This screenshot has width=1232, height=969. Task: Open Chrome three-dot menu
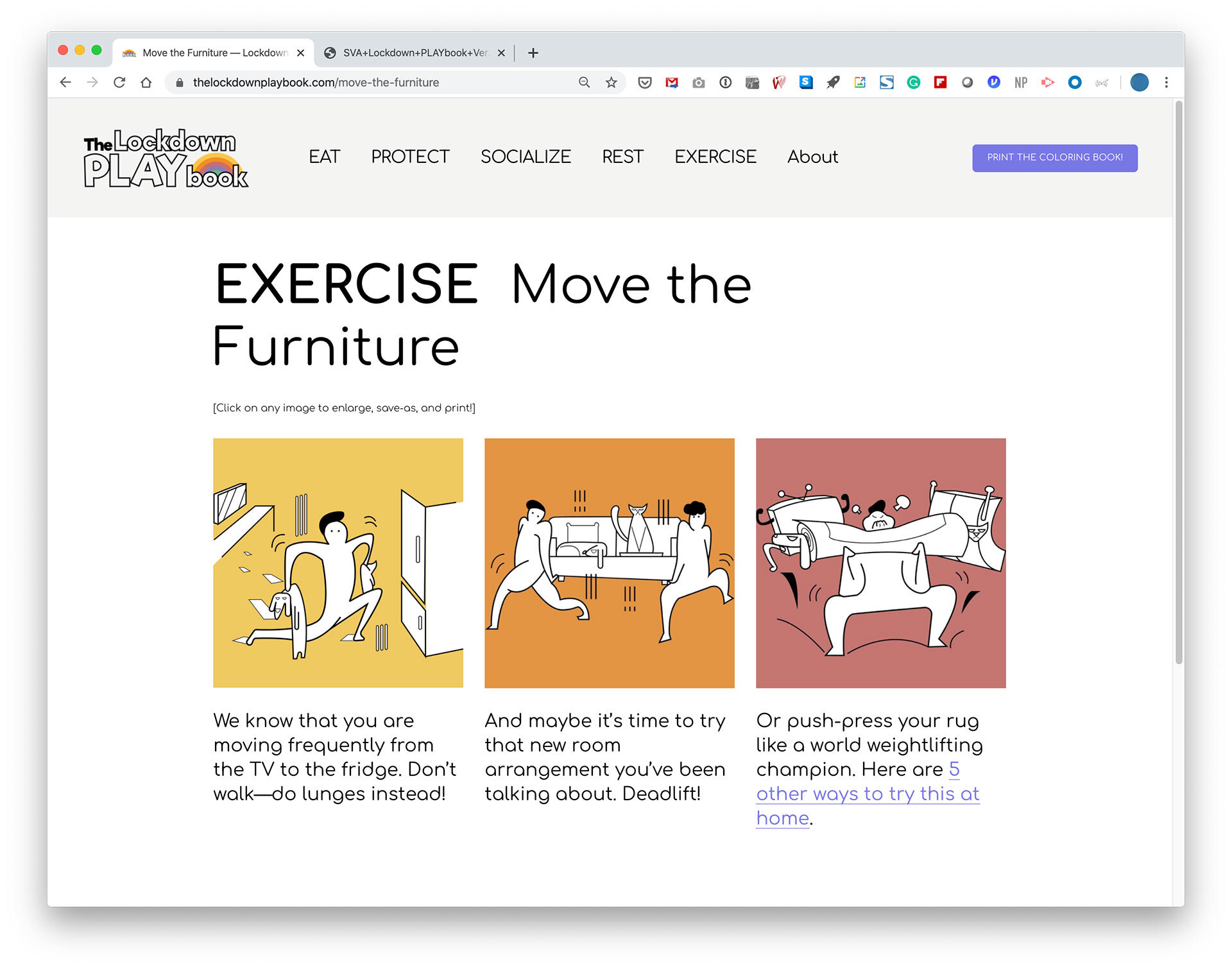click(x=1166, y=82)
